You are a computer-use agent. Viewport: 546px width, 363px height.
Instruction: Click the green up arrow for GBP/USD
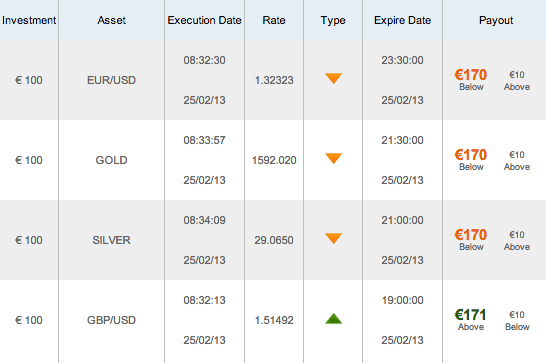coord(333,318)
